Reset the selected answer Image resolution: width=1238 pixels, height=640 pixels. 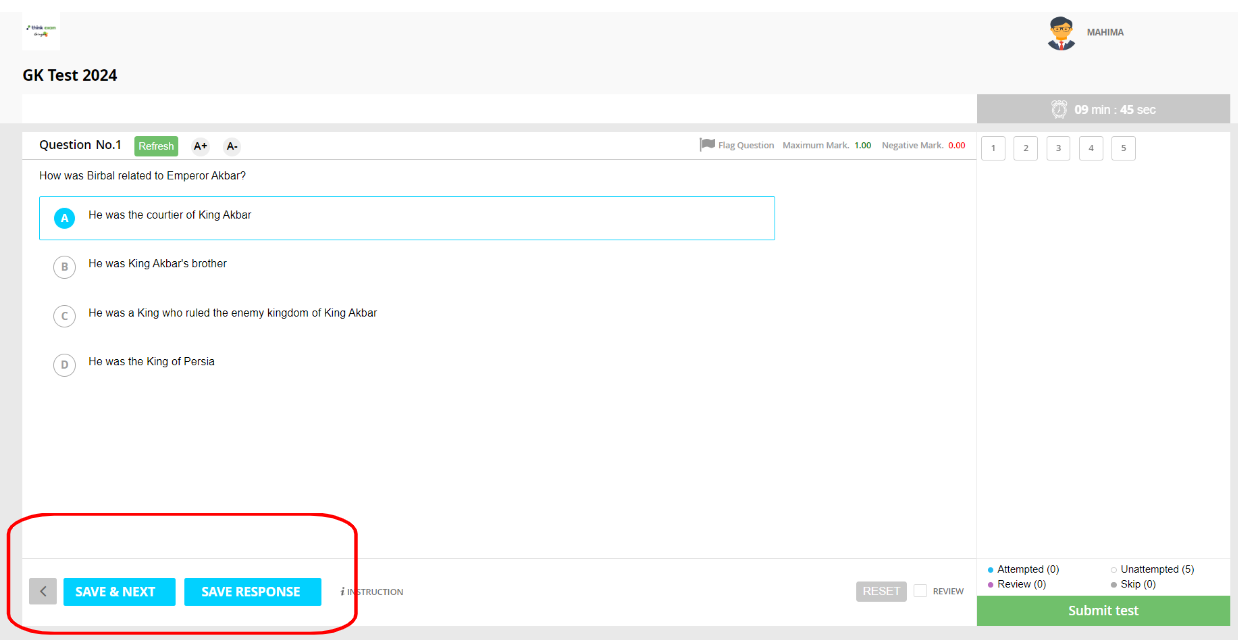[x=881, y=591]
